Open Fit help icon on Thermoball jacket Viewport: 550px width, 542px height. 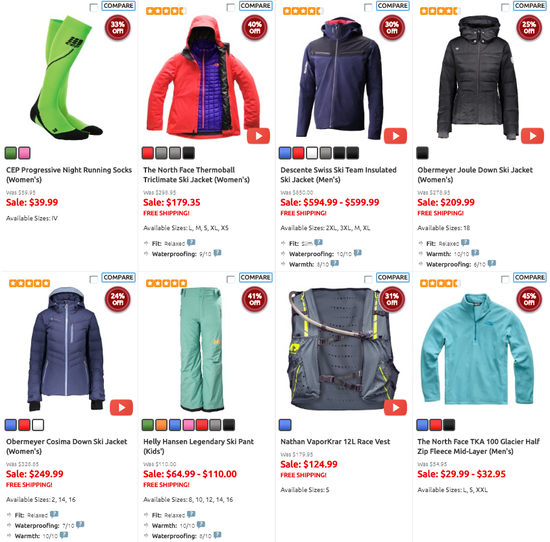pos(191,242)
